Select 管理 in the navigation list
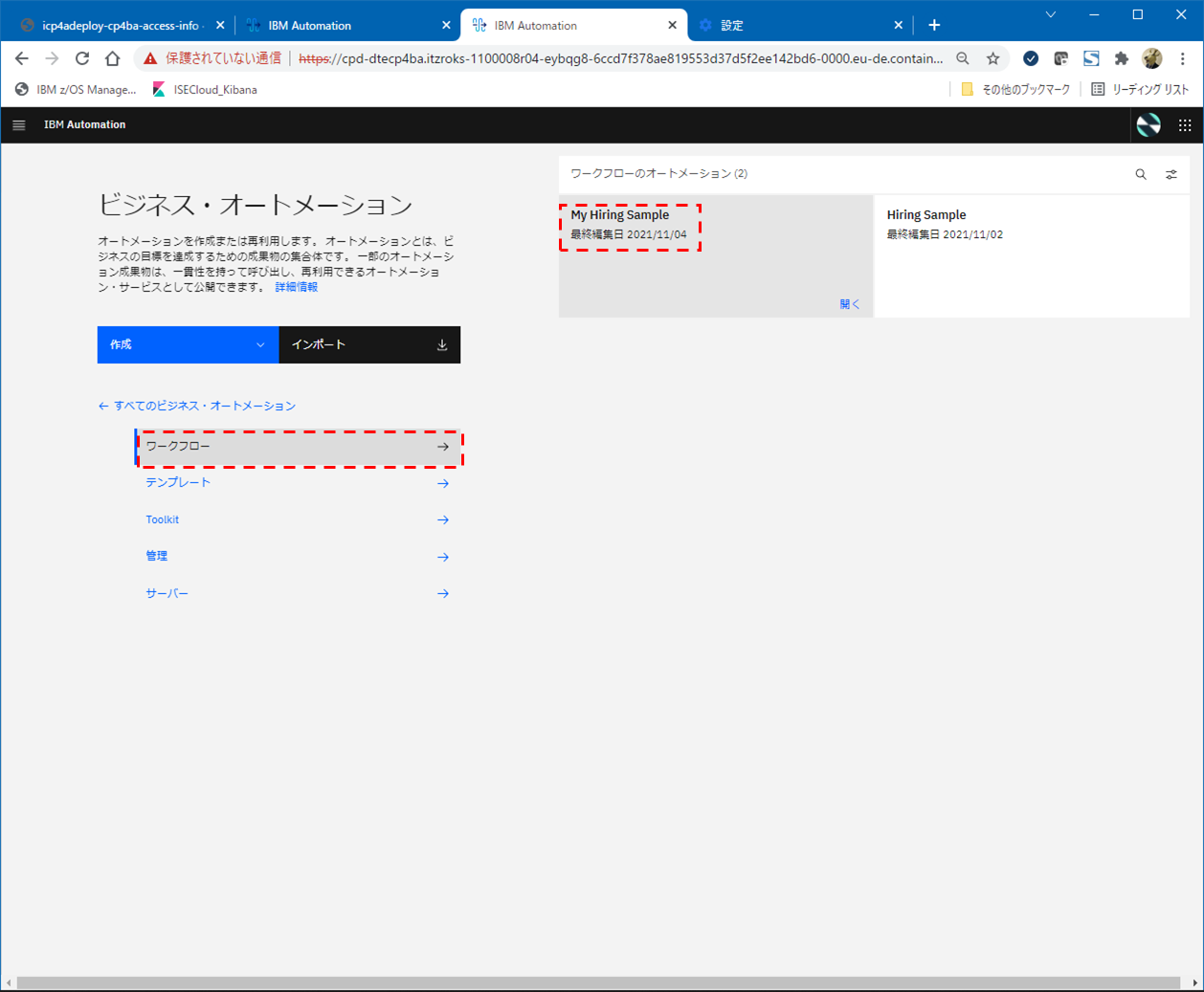The height and width of the screenshot is (992, 1204). click(x=298, y=557)
